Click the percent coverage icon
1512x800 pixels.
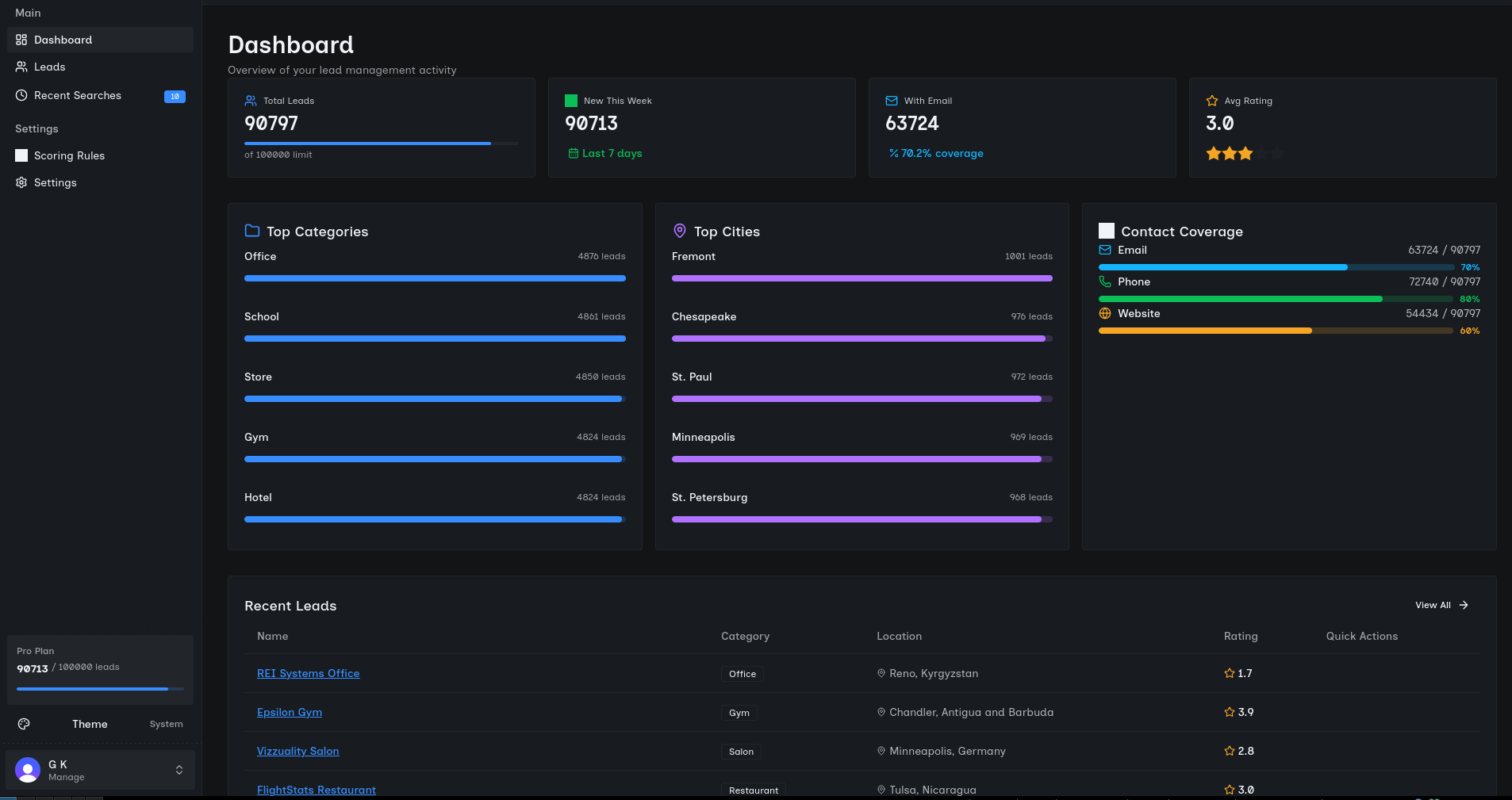[894, 153]
